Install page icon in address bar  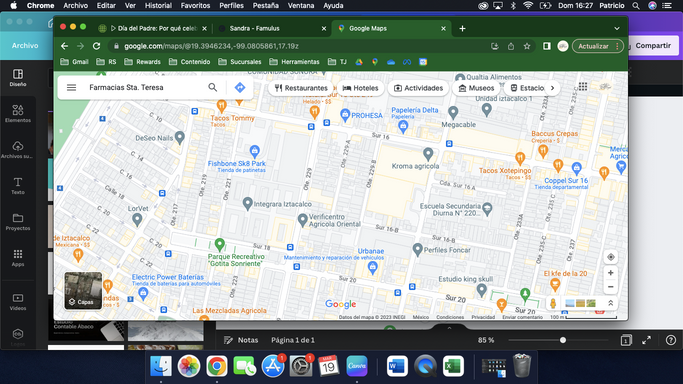pos(495,46)
